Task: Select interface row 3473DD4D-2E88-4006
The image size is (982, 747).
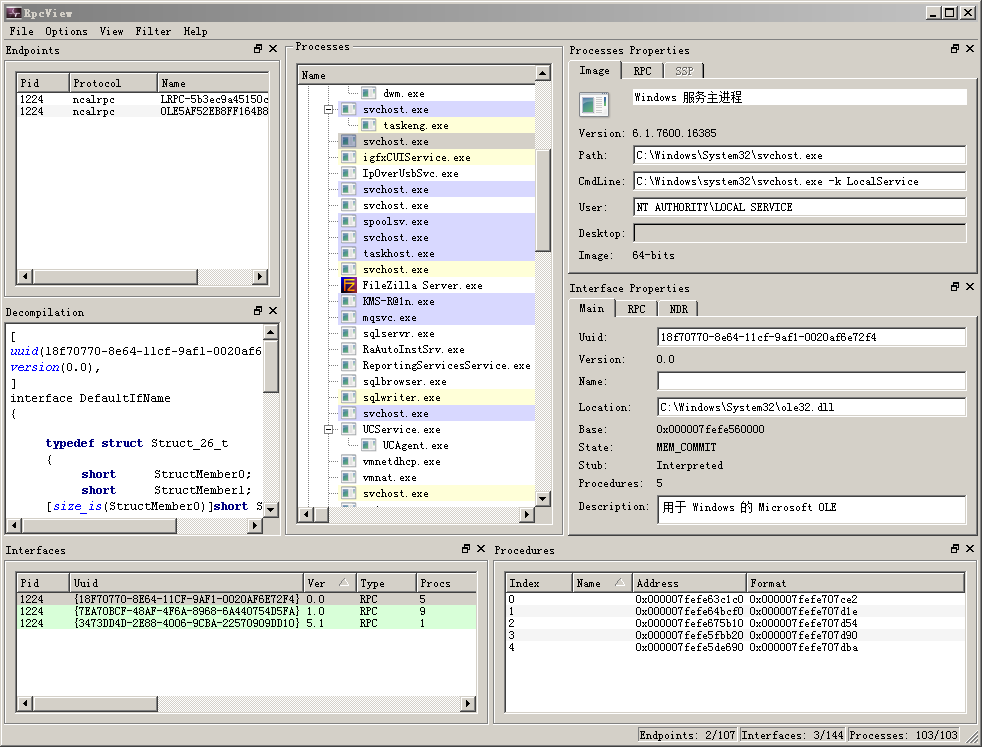Action: 246,623
